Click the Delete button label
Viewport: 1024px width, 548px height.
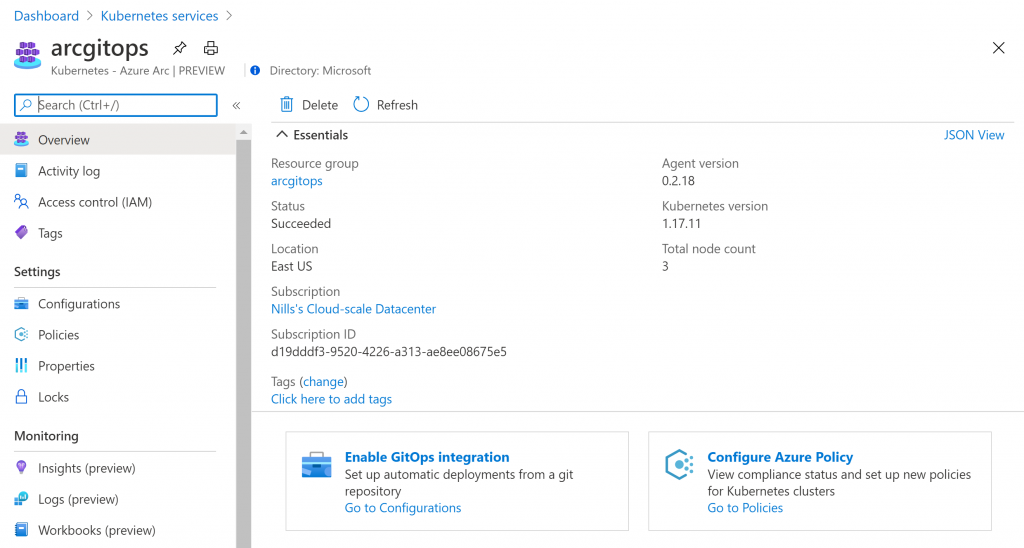tap(319, 105)
